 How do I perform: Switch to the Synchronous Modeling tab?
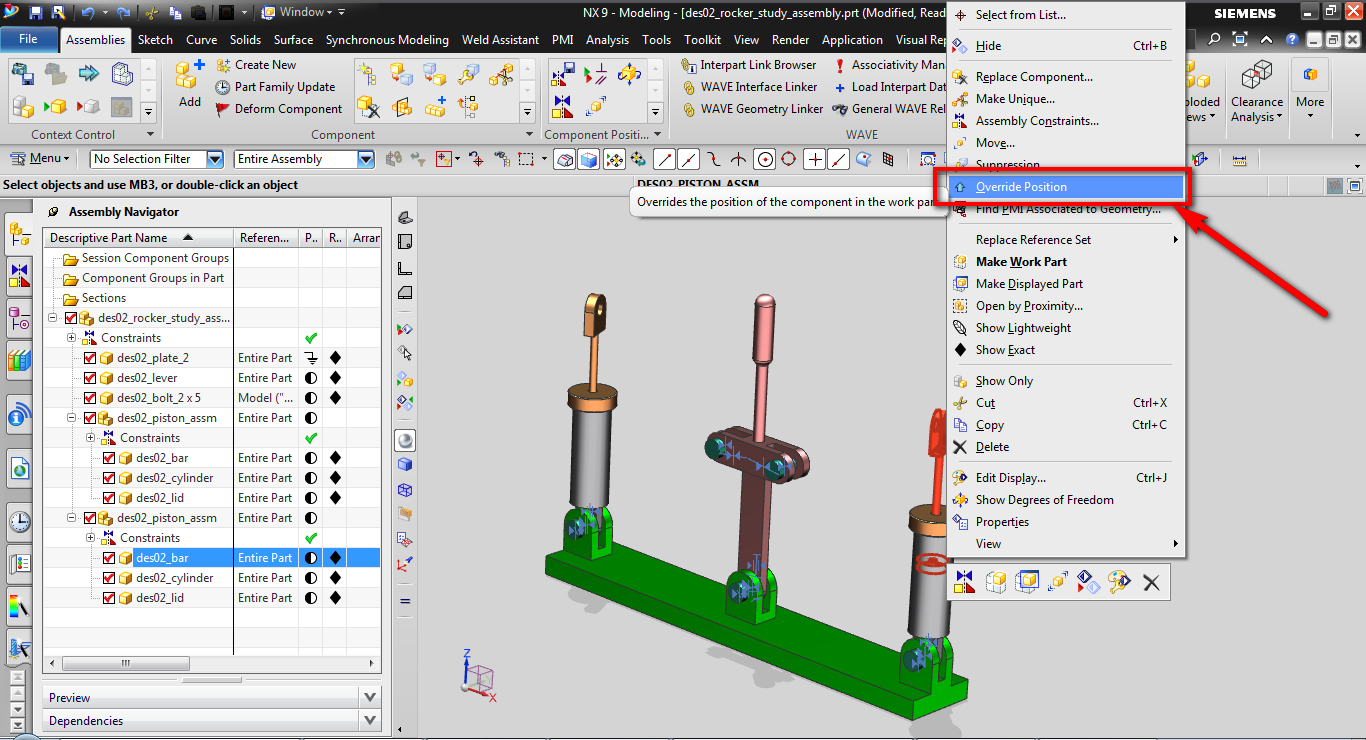(387, 40)
